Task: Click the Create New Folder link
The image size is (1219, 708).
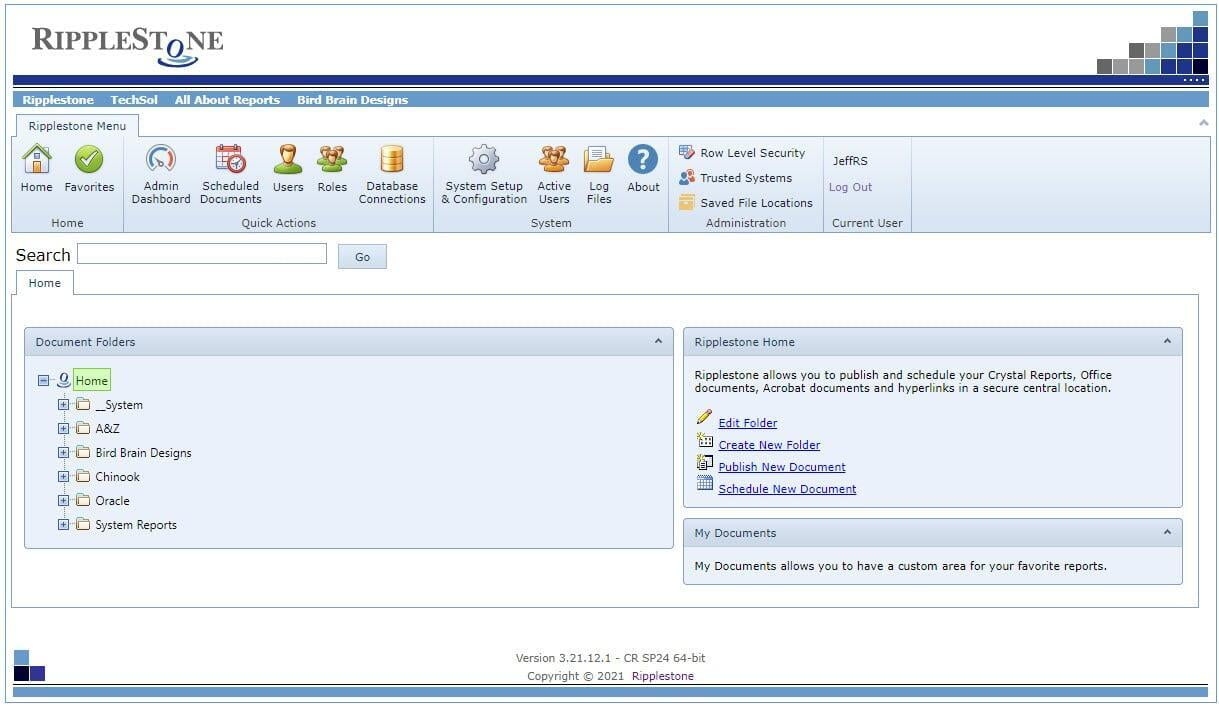Action: (769, 445)
